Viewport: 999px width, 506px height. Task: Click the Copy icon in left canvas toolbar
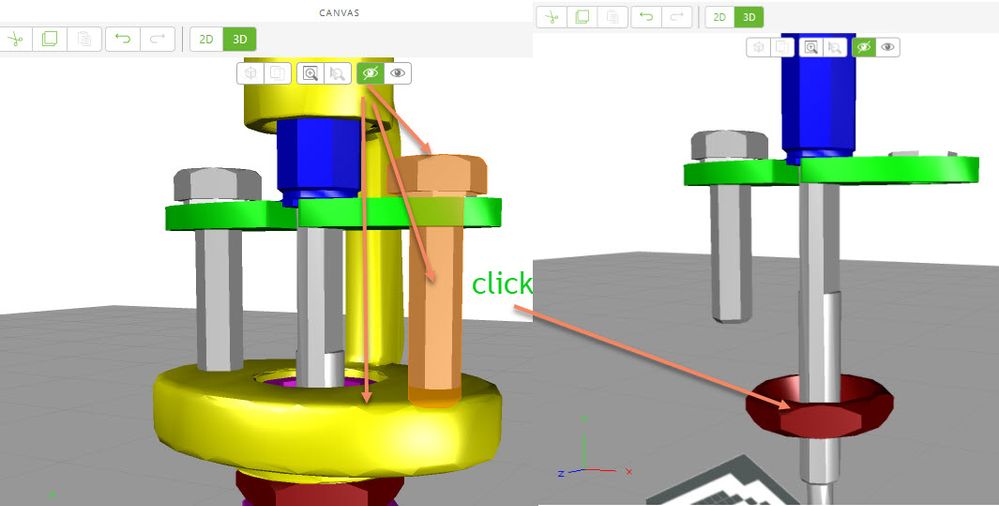pos(49,40)
